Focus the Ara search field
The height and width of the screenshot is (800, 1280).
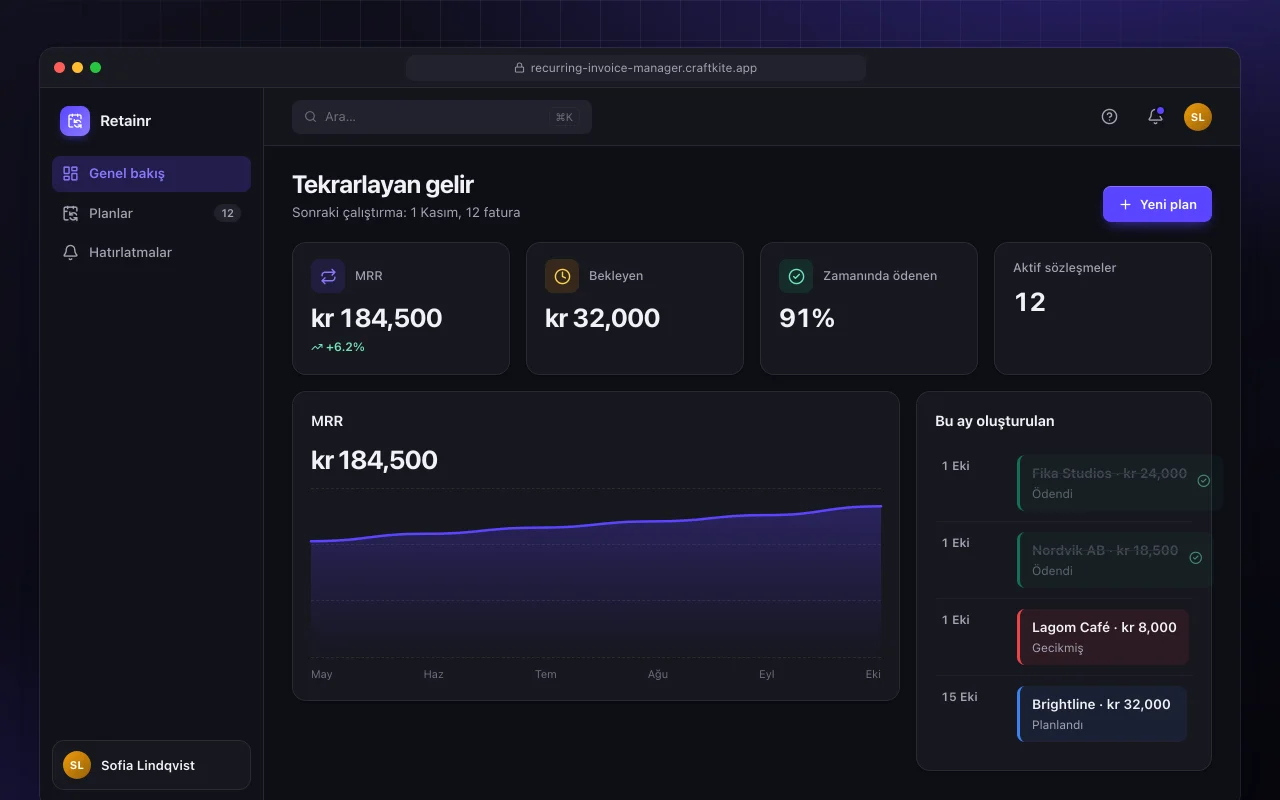point(442,117)
